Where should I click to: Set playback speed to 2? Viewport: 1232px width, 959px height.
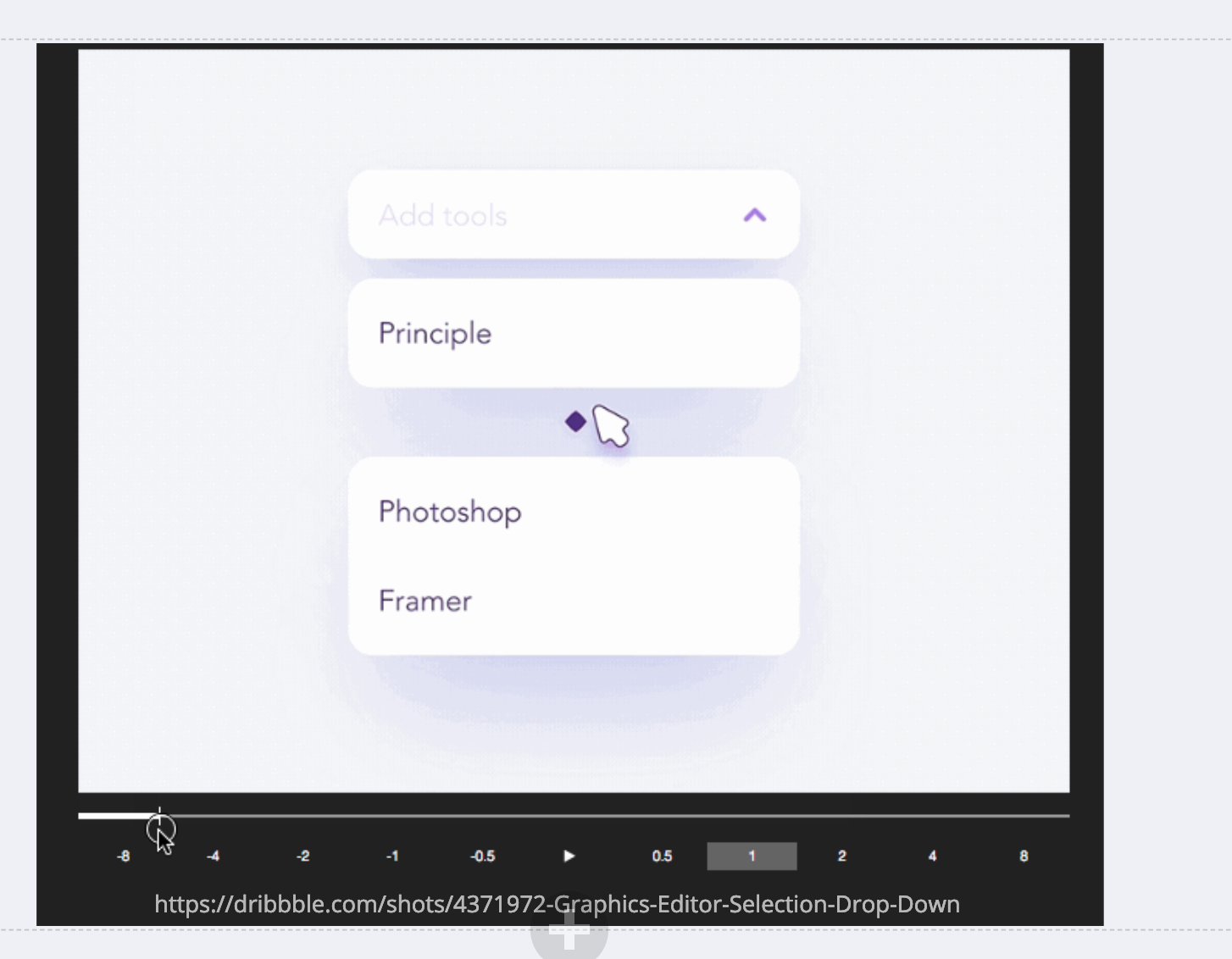(x=841, y=856)
